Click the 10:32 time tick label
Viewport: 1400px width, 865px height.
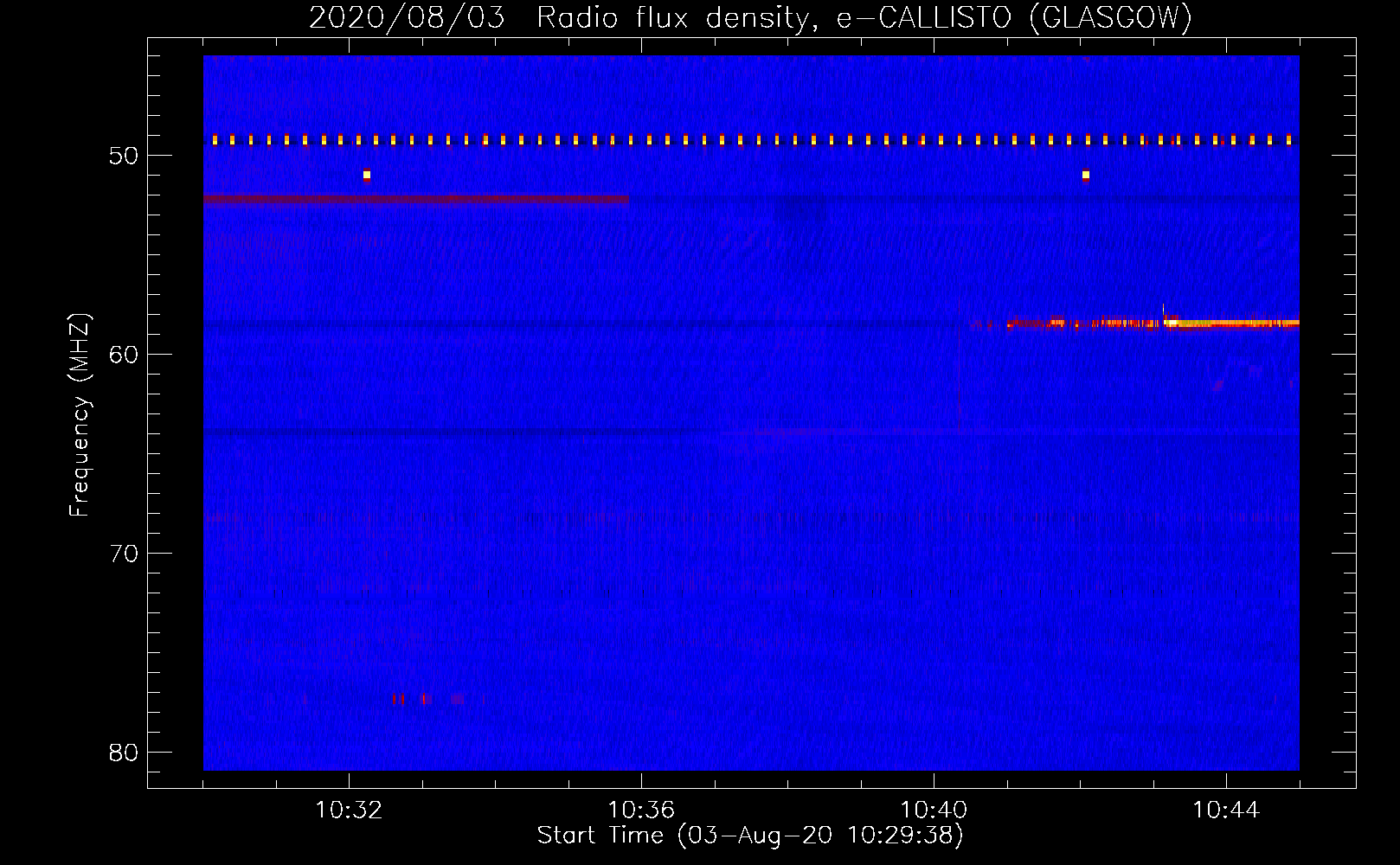click(349, 811)
